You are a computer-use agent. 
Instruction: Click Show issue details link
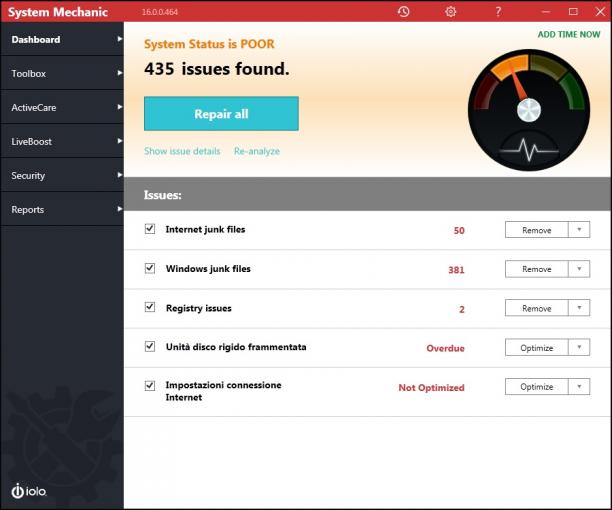point(182,151)
